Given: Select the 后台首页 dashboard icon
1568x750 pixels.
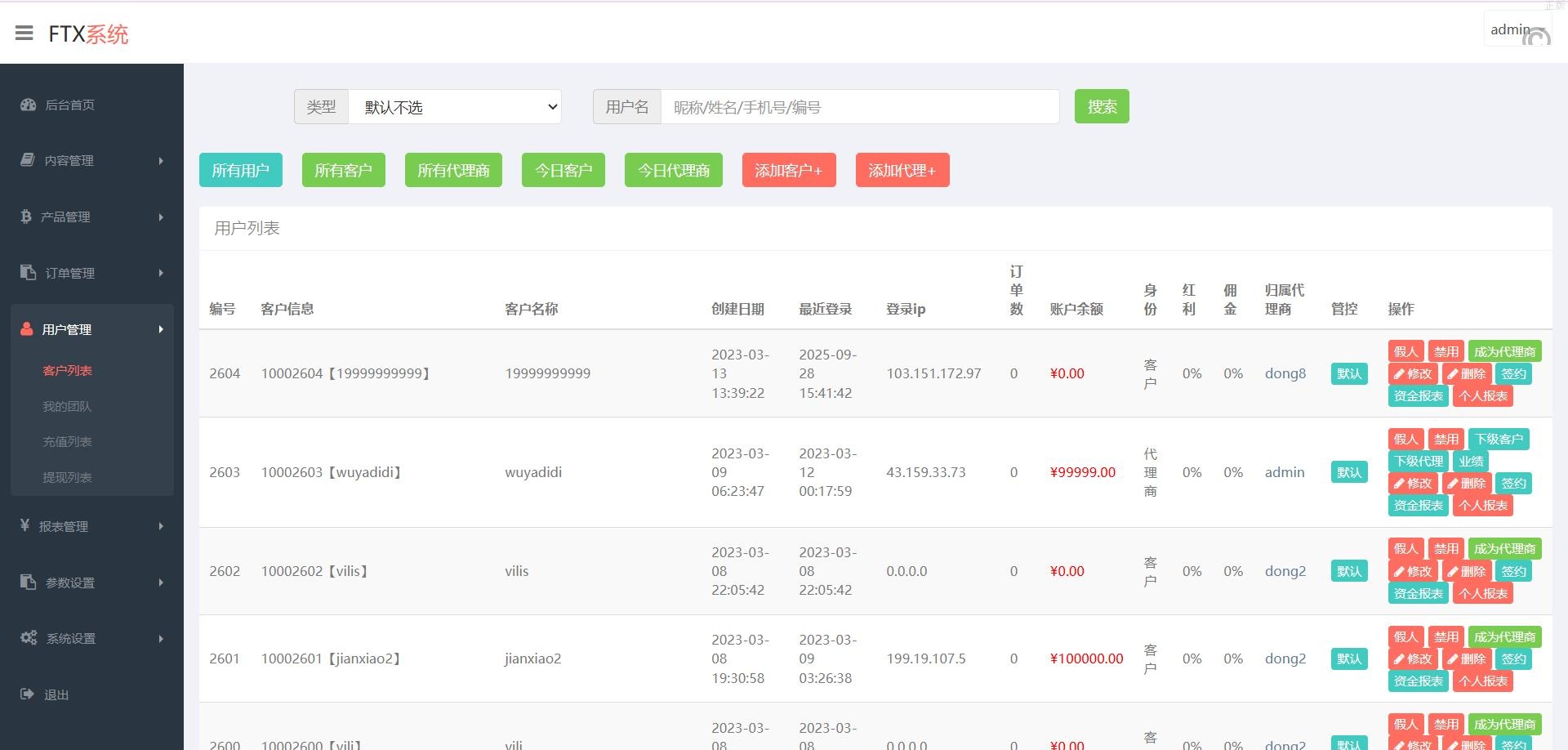Looking at the screenshot, I should 28,105.
